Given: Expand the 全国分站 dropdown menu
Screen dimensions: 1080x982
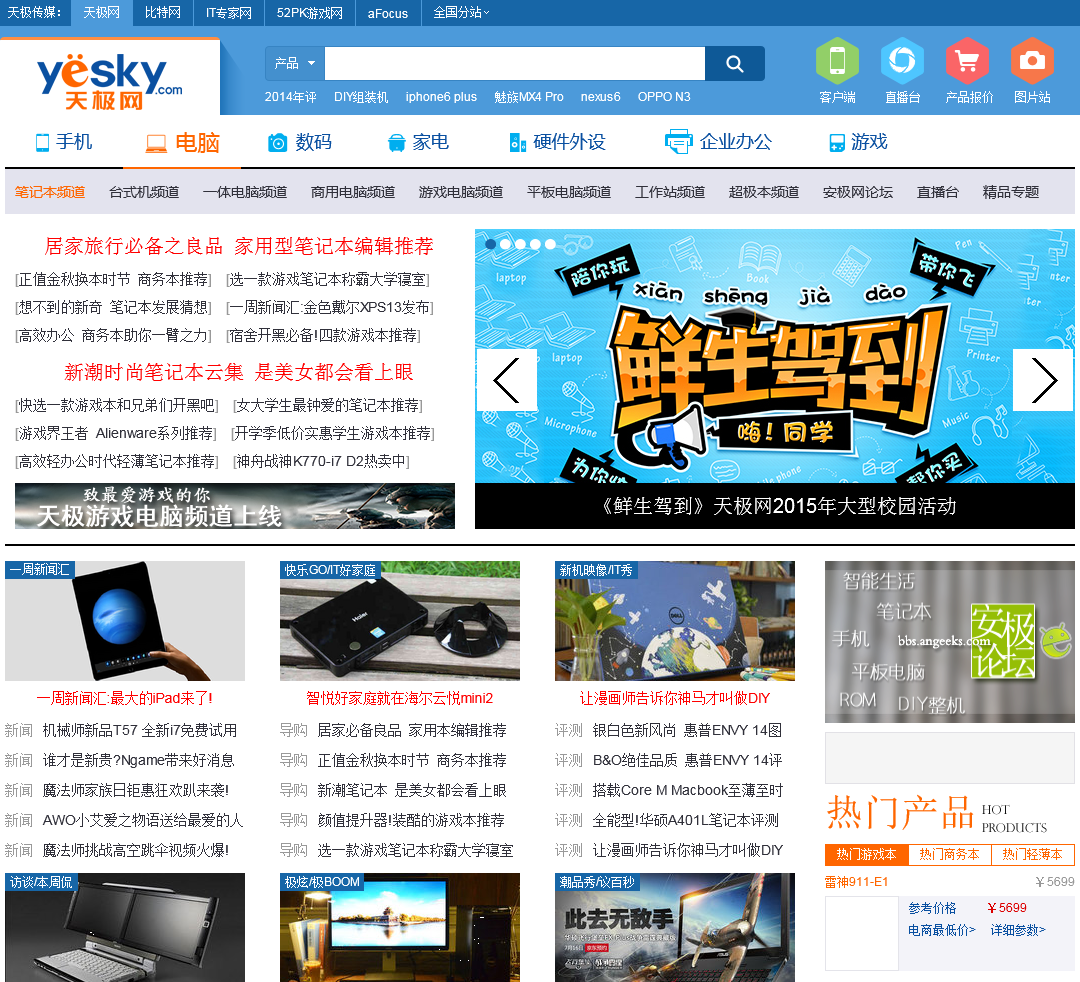Looking at the screenshot, I should coord(461,12).
